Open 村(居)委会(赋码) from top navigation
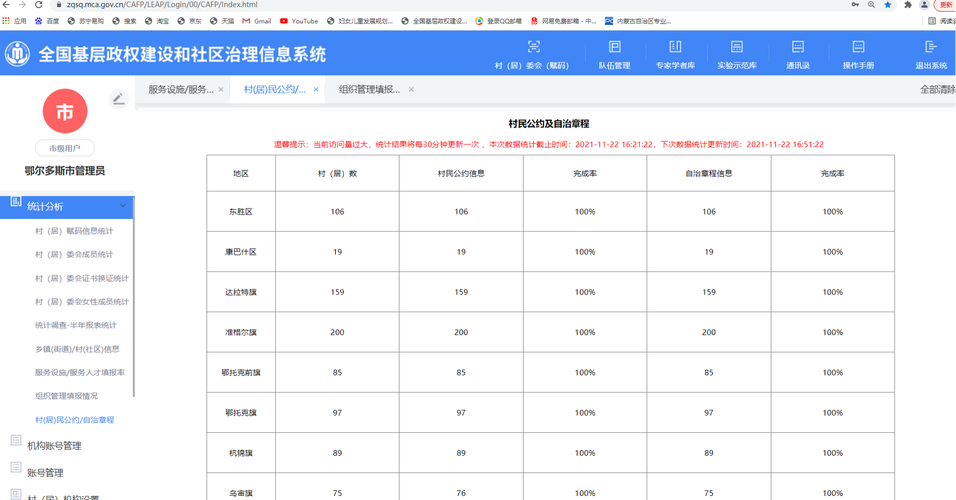The width and height of the screenshot is (956, 500). pyautogui.click(x=532, y=54)
